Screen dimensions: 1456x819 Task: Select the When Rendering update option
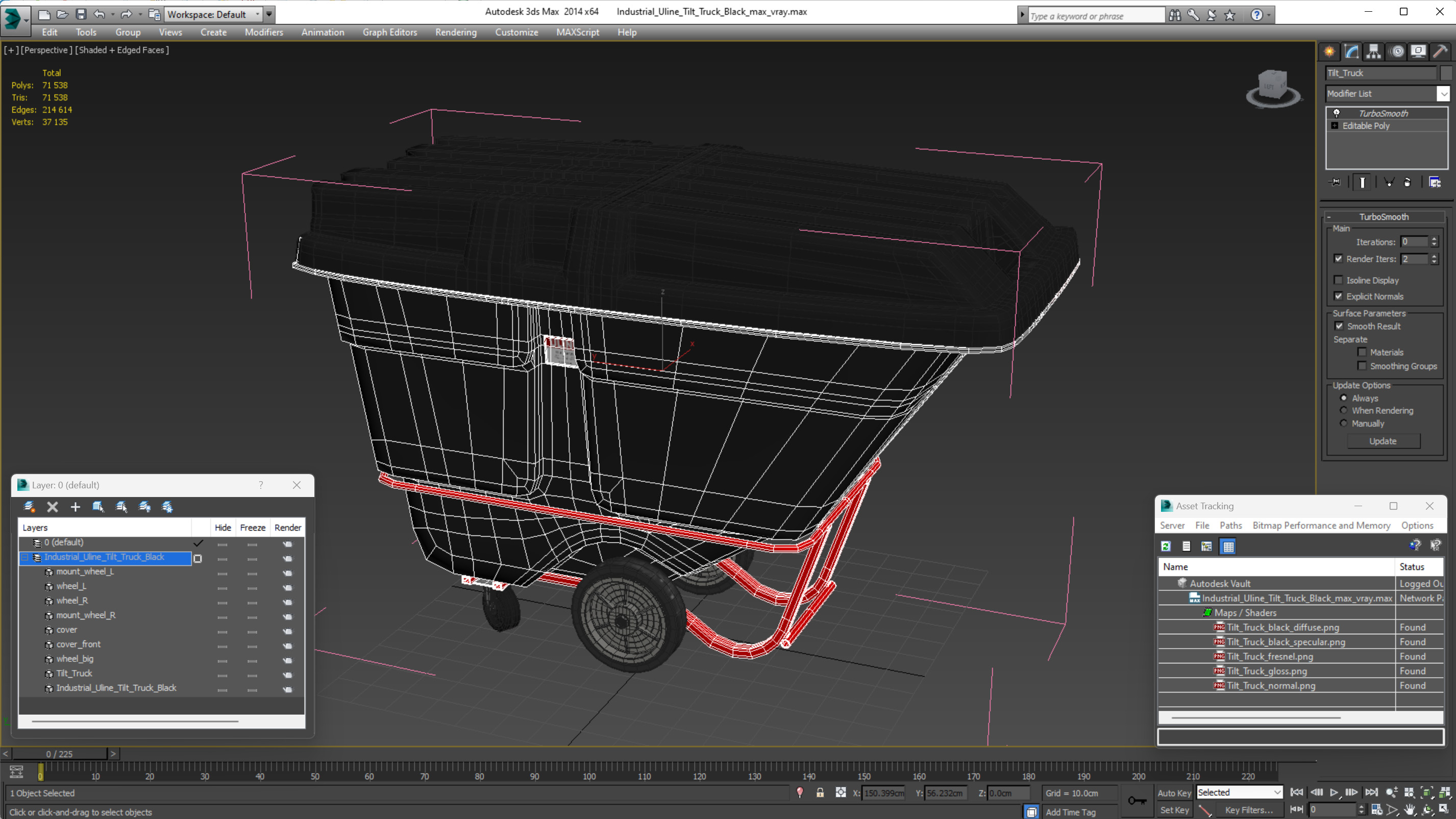click(1344, 410)
